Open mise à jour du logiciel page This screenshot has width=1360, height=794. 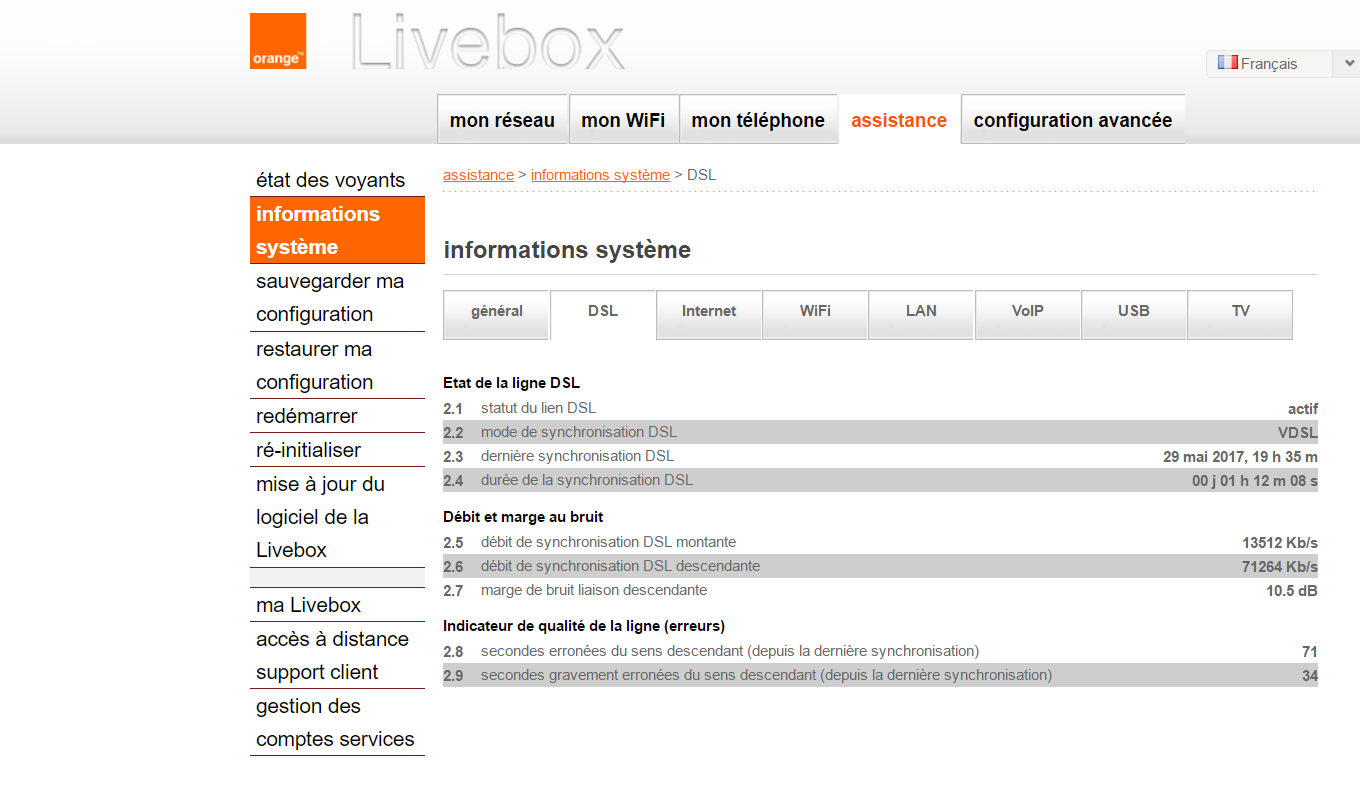pyautogui.click(x=337, y=517)
